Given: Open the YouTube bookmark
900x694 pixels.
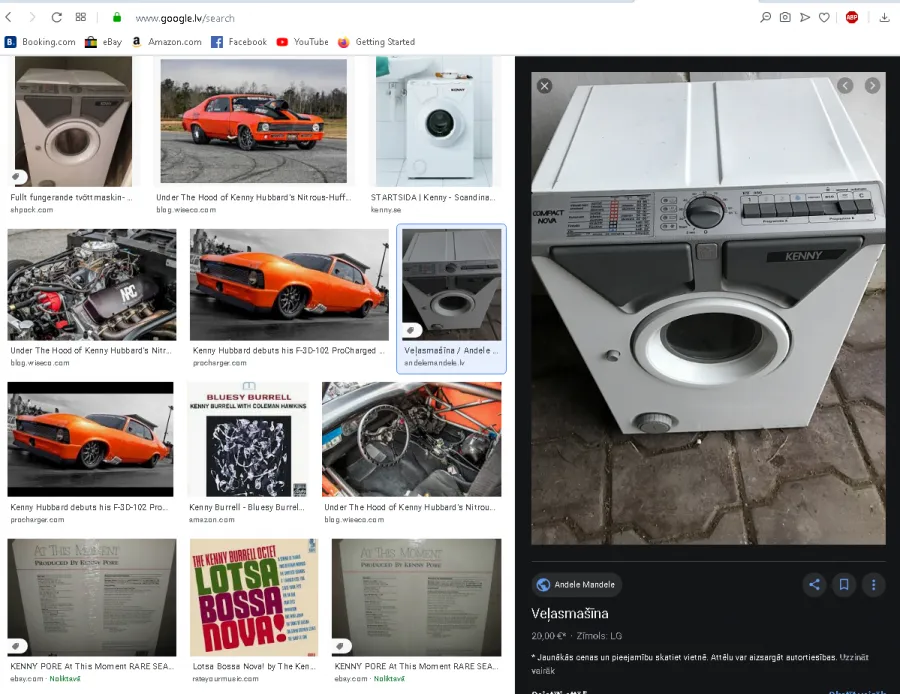Looking at the screenshot, I should click(302, 42).
